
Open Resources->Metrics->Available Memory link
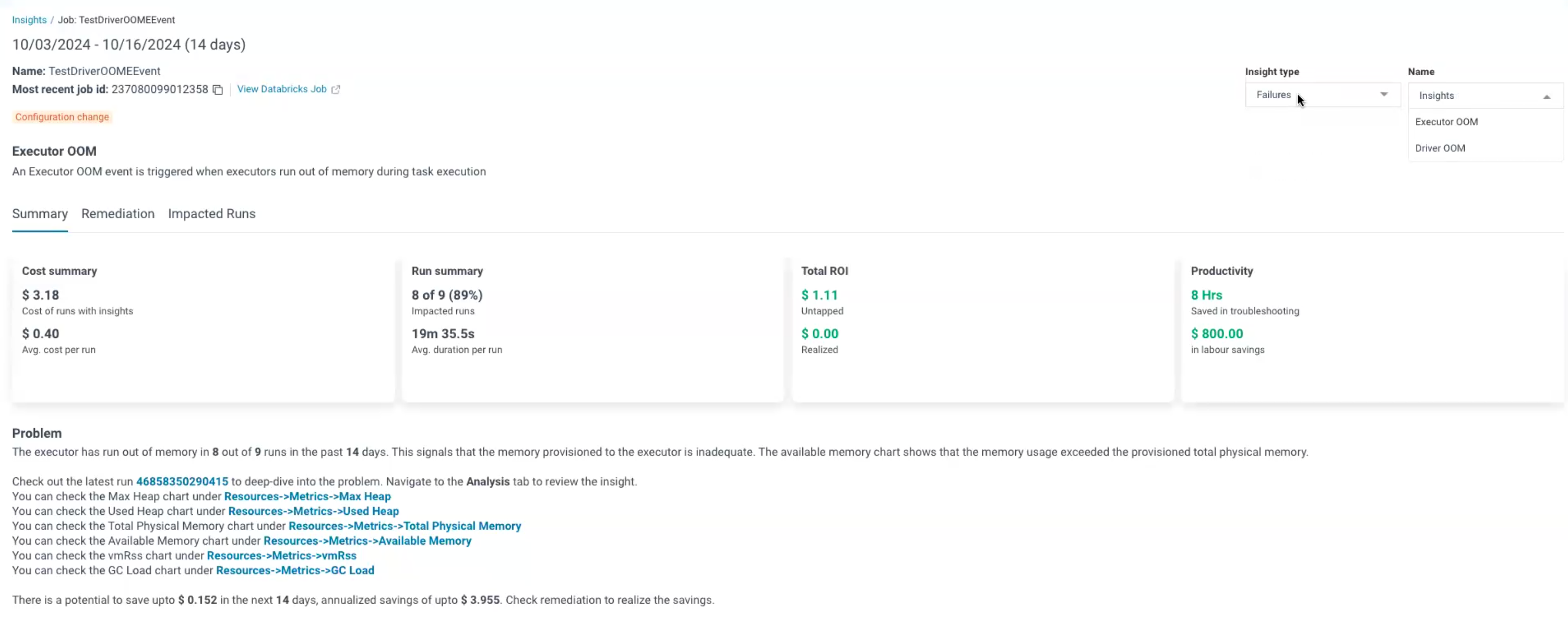point(367,541)
